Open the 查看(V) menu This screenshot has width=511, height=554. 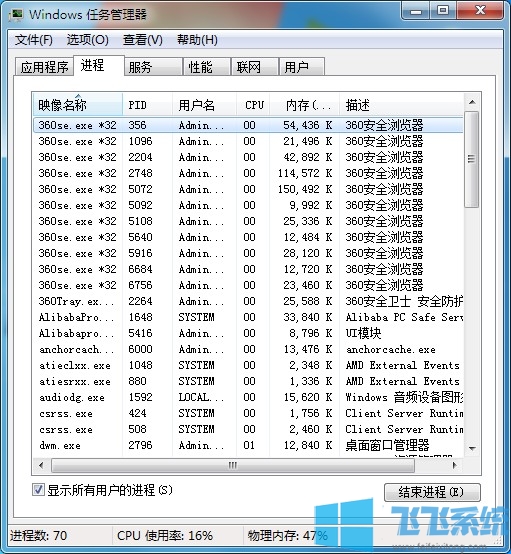pos(142,40)
